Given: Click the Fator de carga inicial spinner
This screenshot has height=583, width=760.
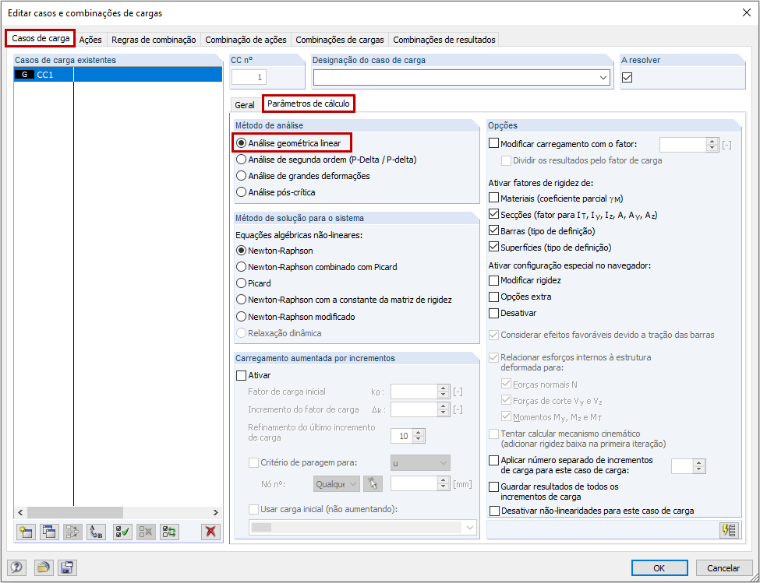Looking at the screenshot, I should pyautogui.click(x=443, y=392).
